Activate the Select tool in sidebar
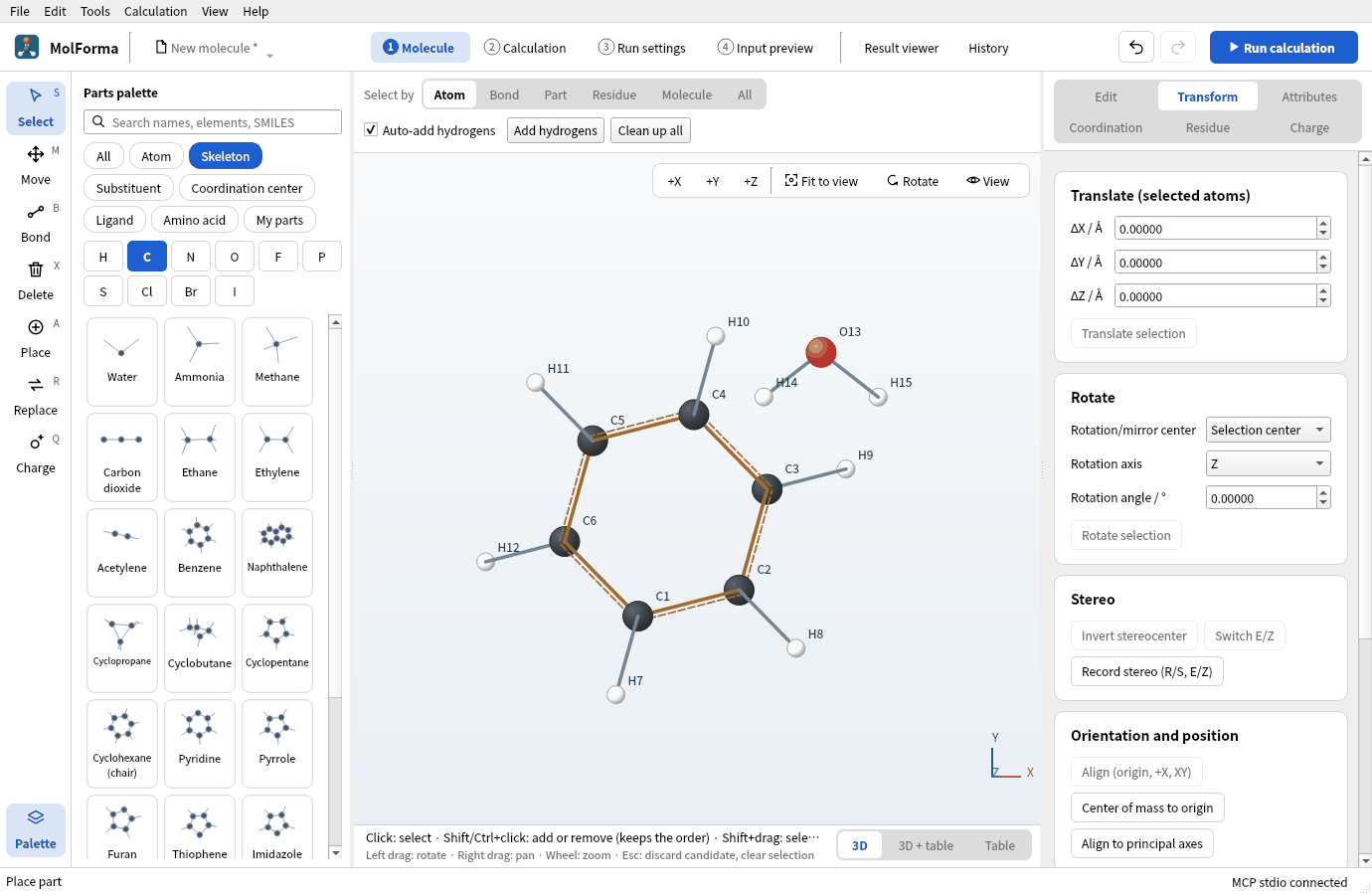The image size is (1372, 895). (x=36, y=107)
